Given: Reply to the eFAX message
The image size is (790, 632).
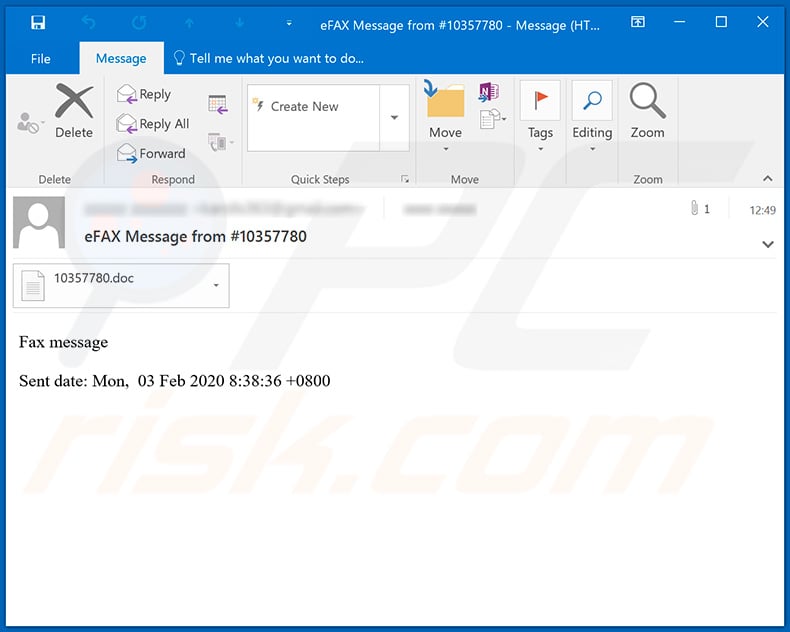Looking at the screenshot, I should (145, 94).
